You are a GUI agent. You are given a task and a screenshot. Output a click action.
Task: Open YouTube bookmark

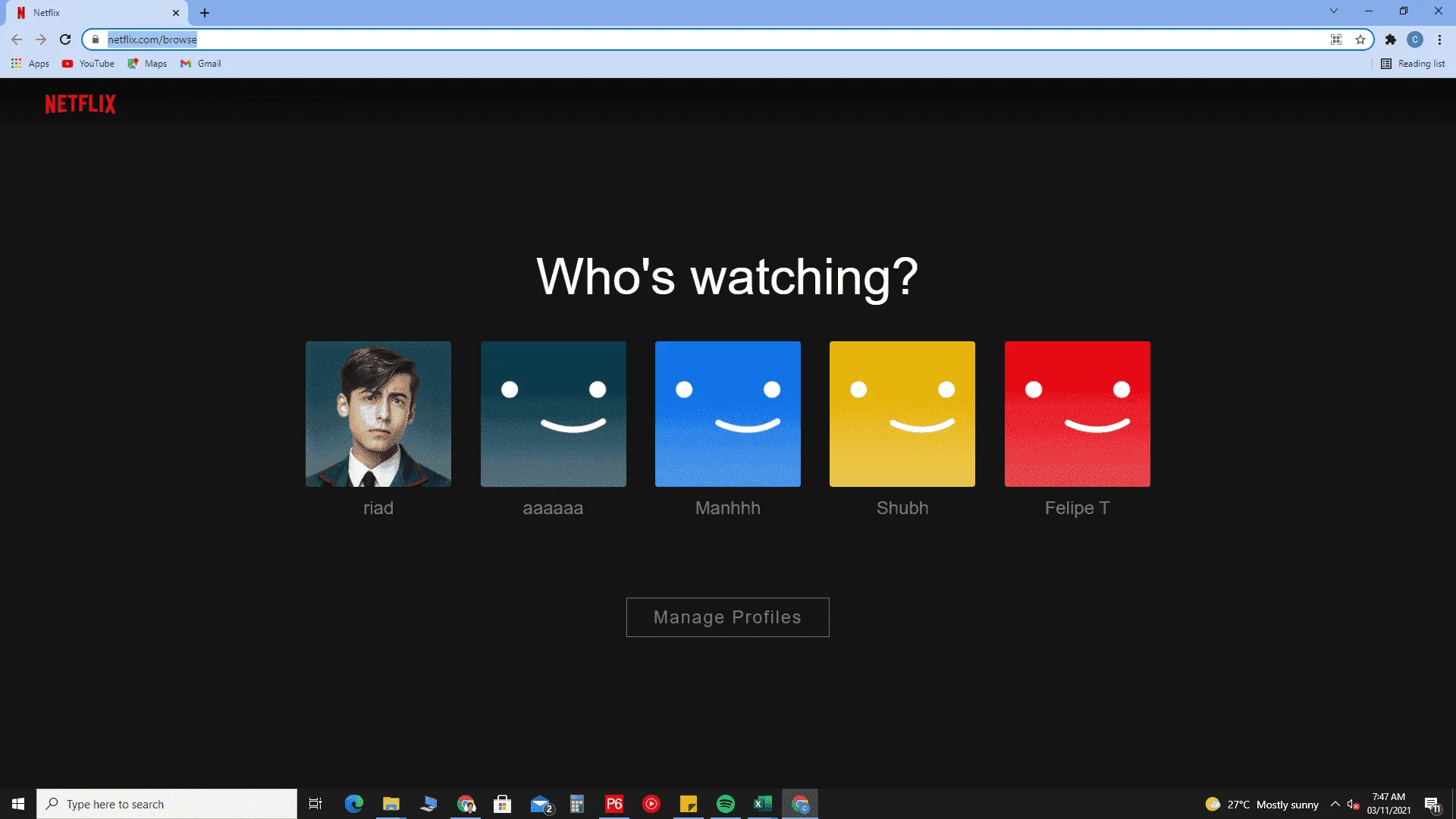pyautogui.click(x=88, y=64)
